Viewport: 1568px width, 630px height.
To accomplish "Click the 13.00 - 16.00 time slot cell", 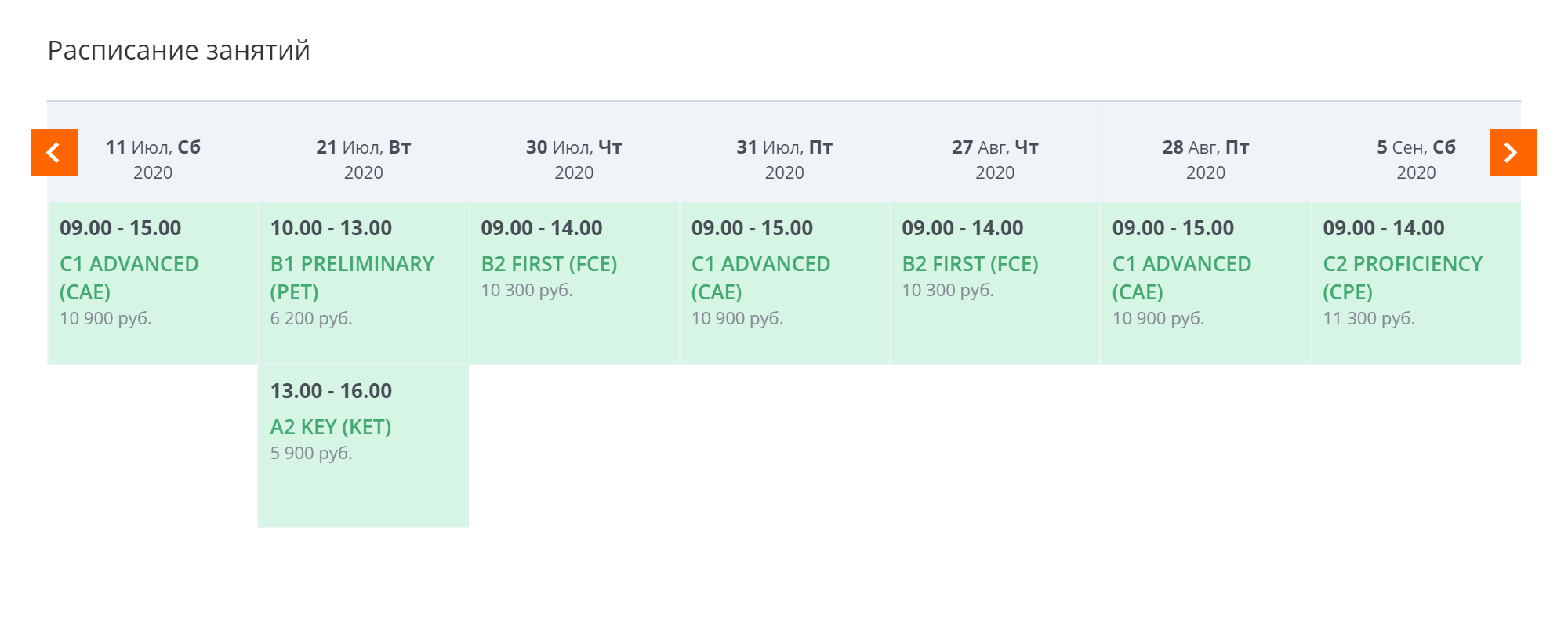I will click(x=363, y=446).
